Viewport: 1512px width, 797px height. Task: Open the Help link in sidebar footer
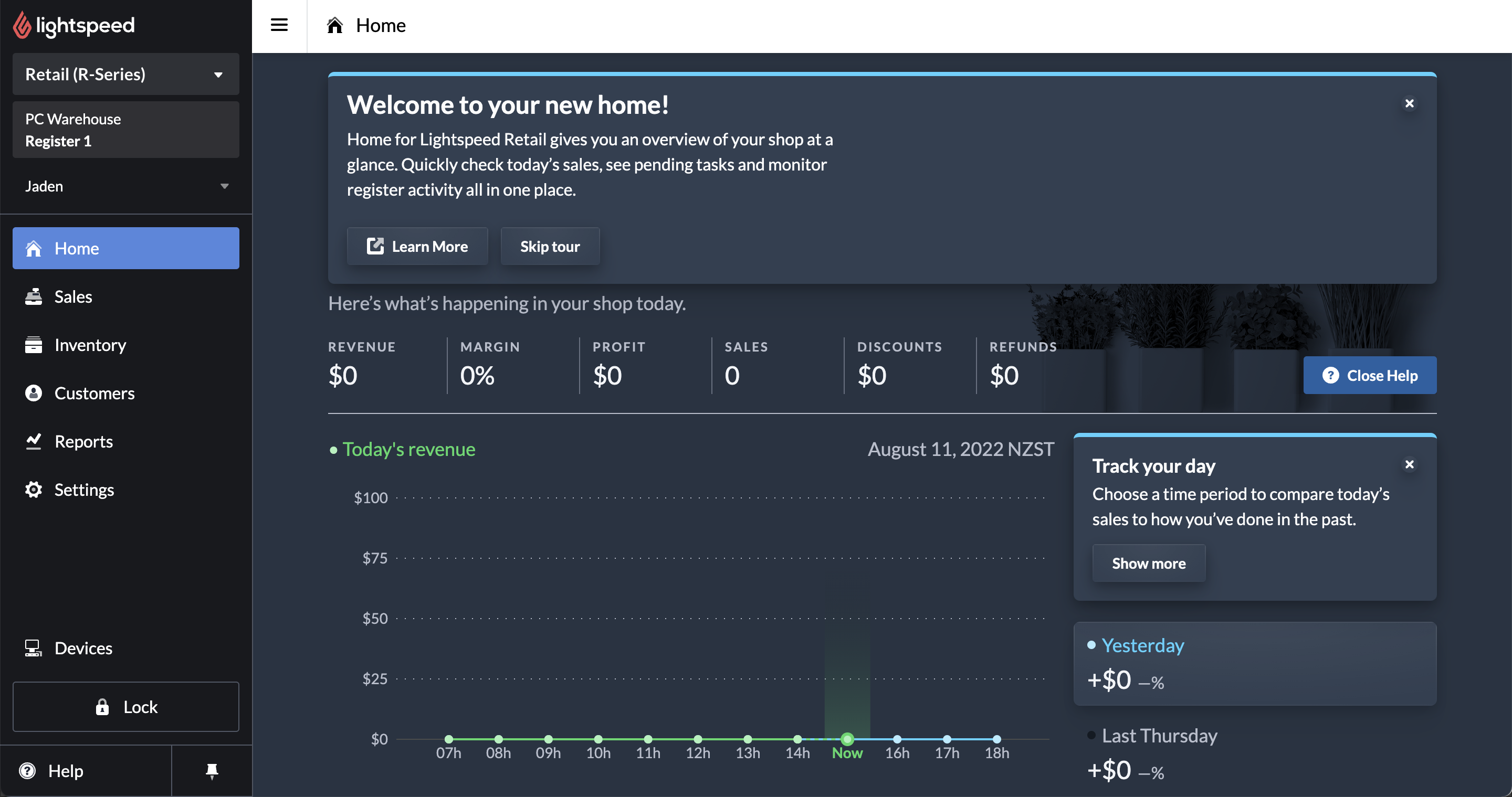(86, 771)
